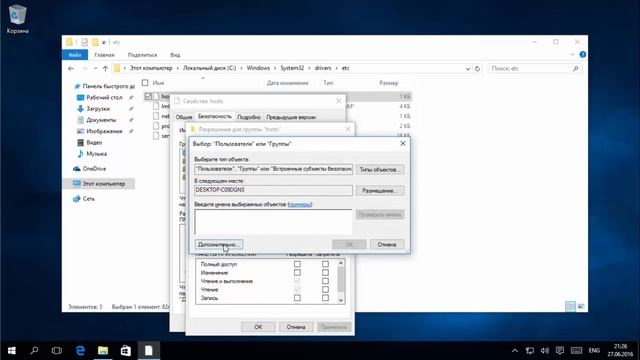This screenshot has width=640, height=360.
Task: Open taskbar search magnifier
Action: click(x=34, y=351)
